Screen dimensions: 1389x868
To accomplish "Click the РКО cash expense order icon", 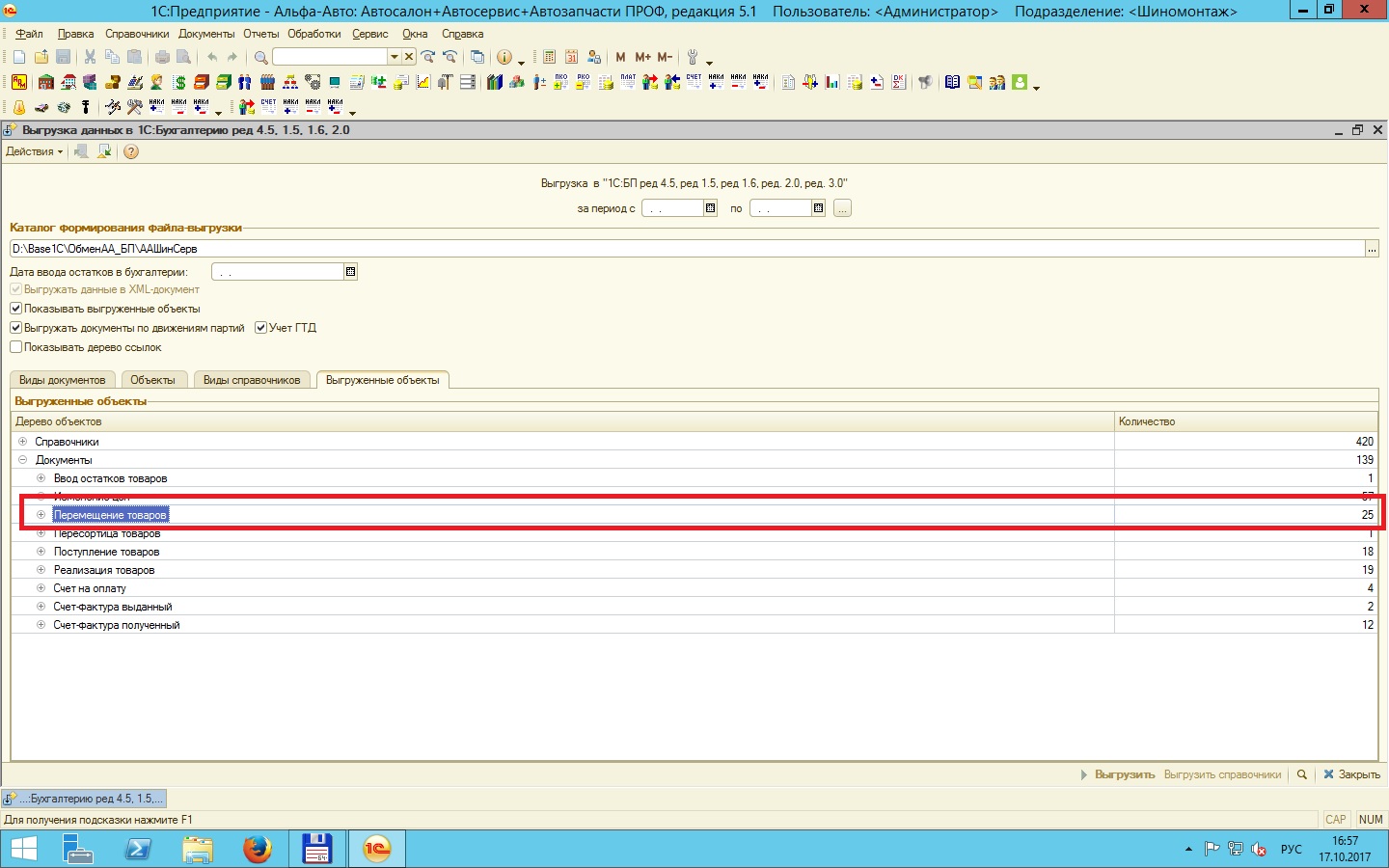I will [x=583, y=82].
